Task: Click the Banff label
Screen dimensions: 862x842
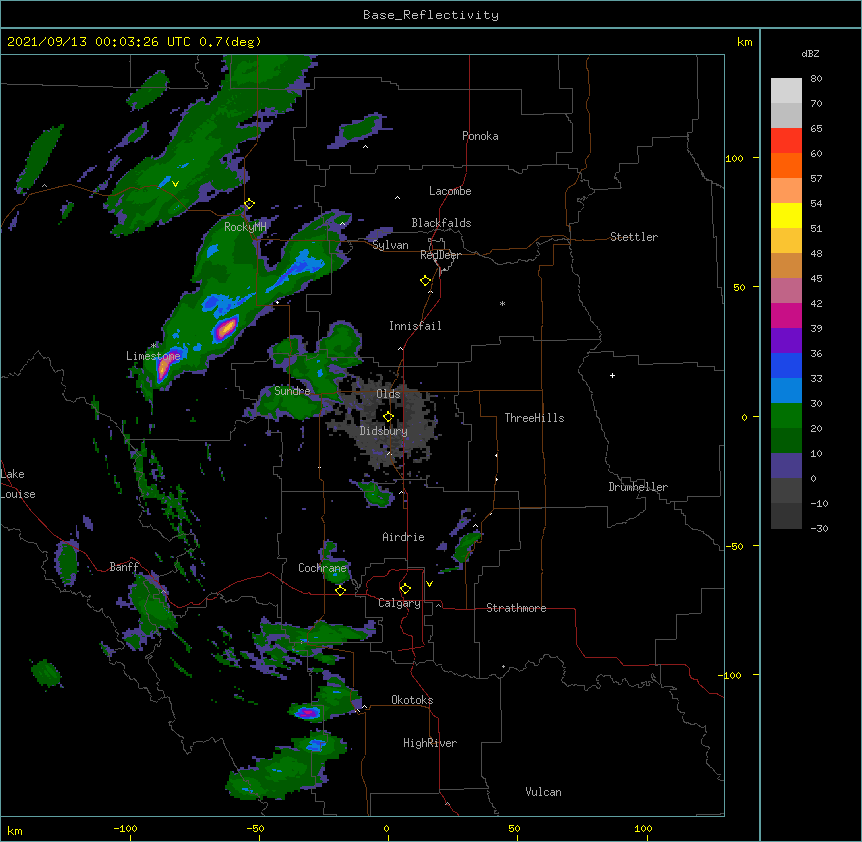Action: 124,567
